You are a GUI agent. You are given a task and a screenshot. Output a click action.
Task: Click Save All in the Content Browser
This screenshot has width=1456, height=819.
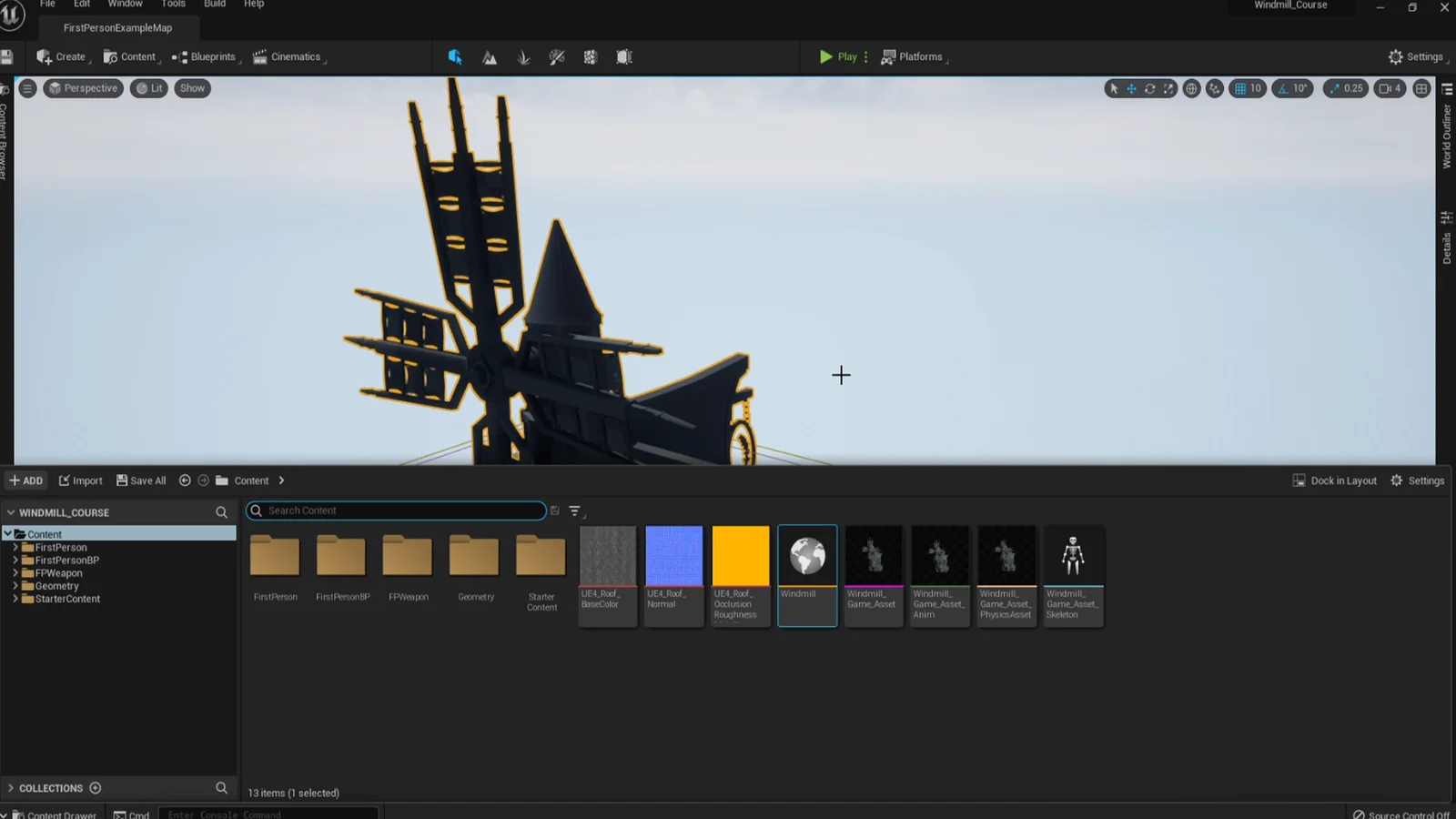coord(140,480)
